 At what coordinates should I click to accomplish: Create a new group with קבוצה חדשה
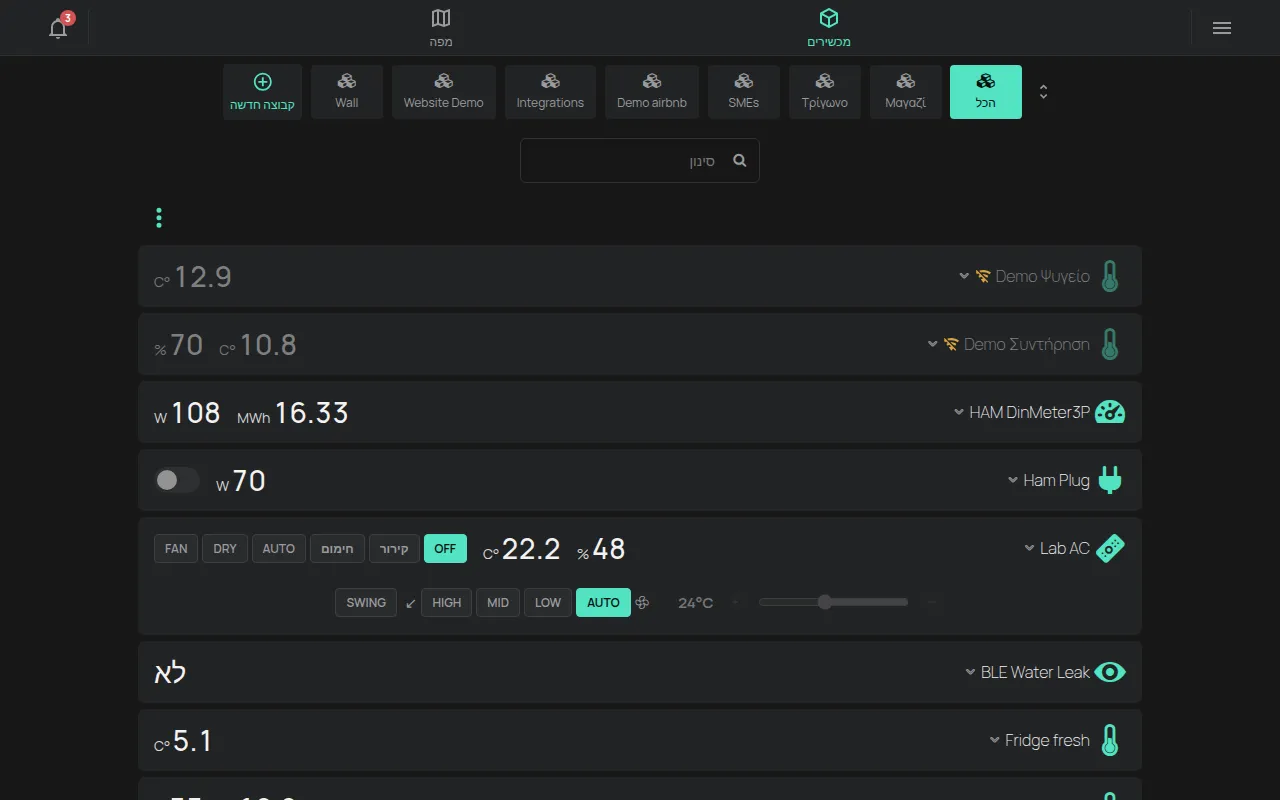262,92
